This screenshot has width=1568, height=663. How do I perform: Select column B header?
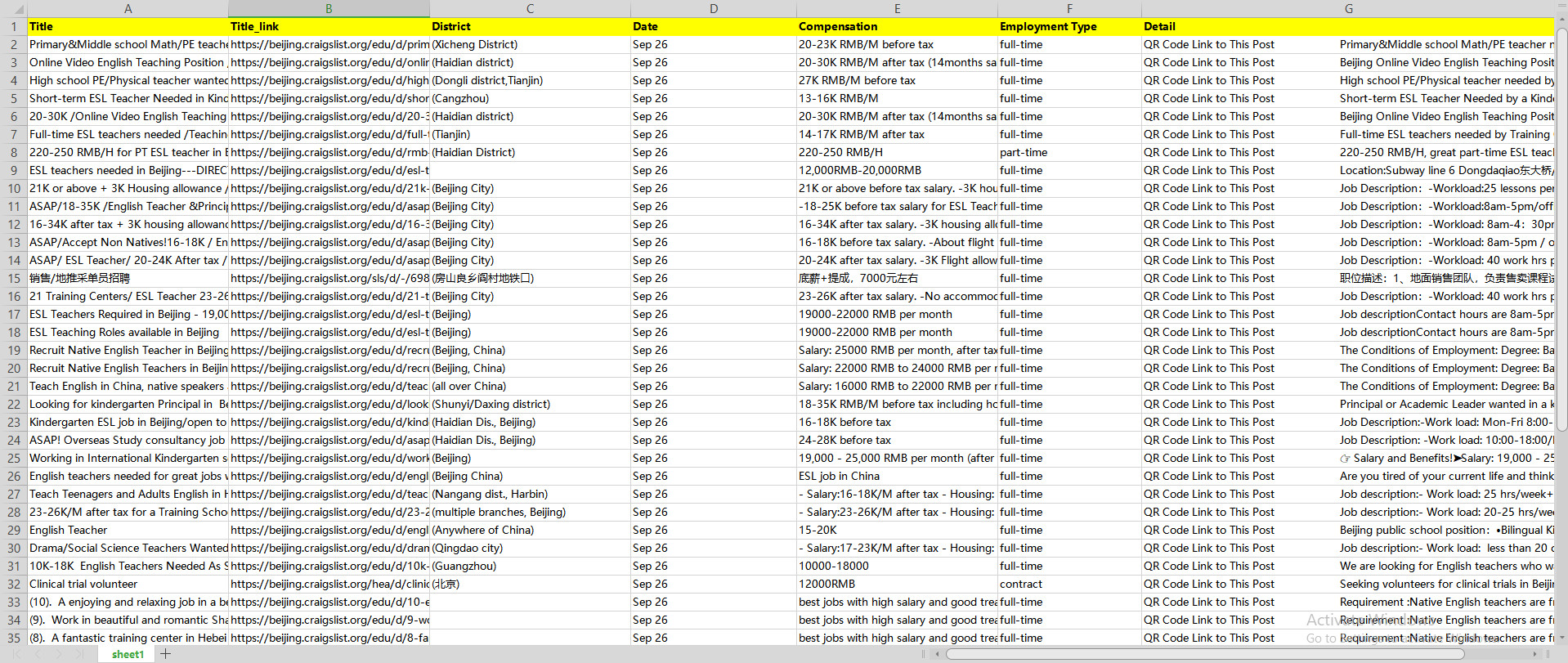(329, 8)
